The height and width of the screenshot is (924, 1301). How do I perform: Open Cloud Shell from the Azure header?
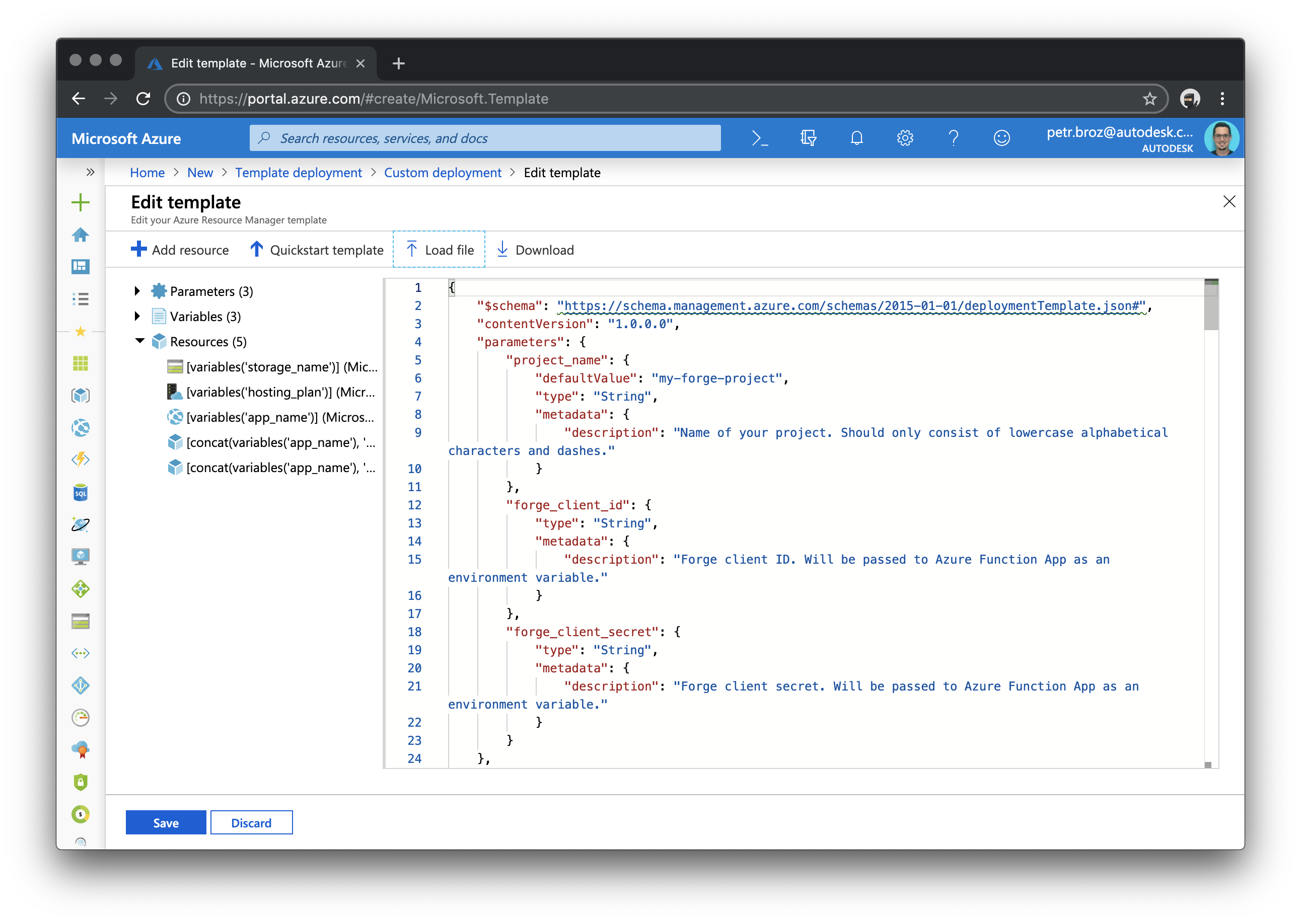[760, 138]
